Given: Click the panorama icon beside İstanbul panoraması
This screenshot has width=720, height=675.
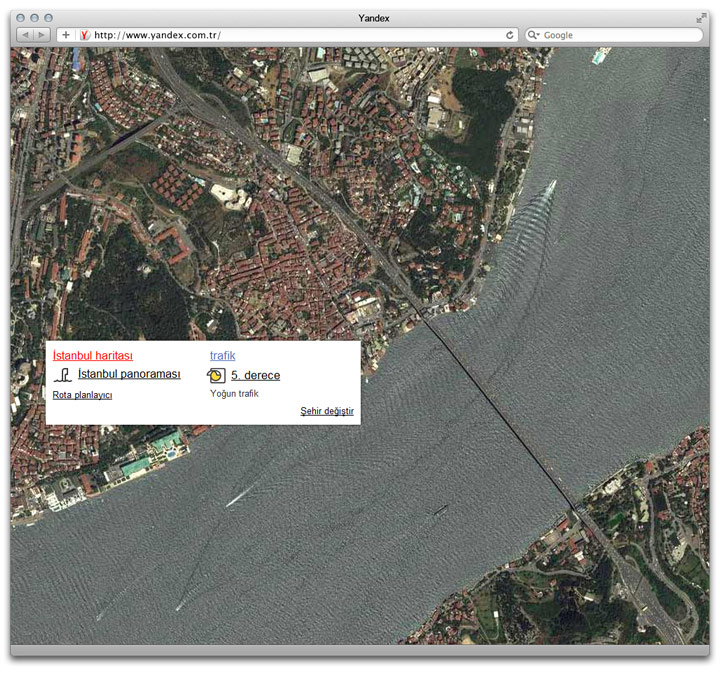Looking at the screenshot, I should [x=63, y=376].
